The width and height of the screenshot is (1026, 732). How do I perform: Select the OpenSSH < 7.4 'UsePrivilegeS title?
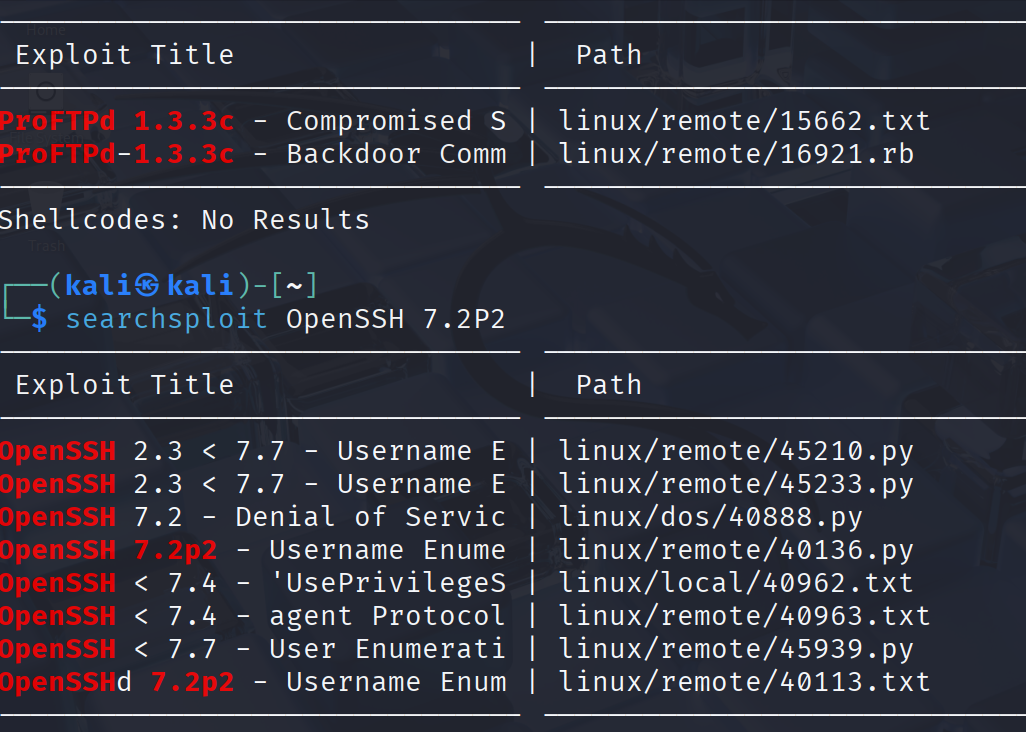[x=253, y=583]
